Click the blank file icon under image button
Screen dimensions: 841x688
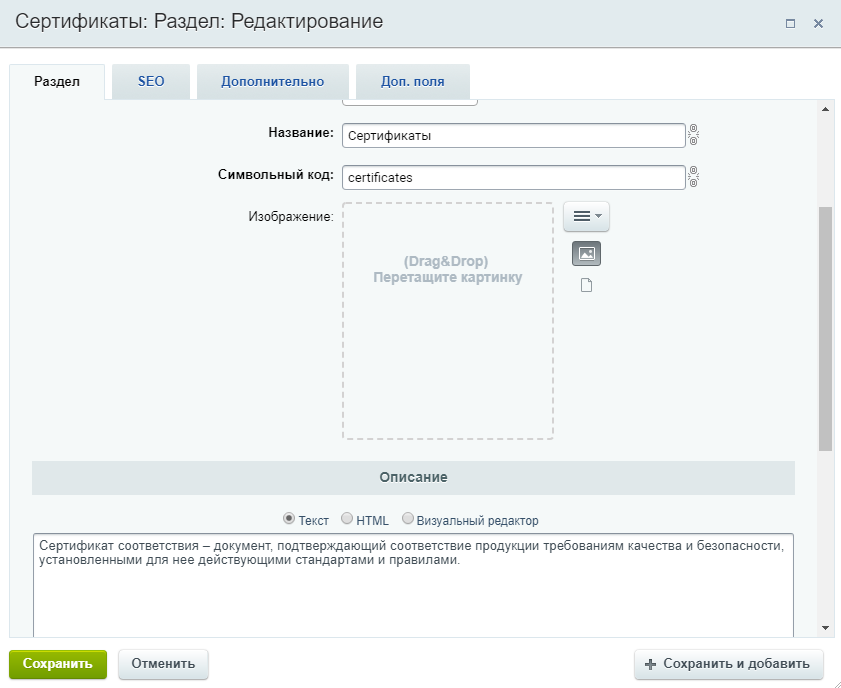[586, 285]
